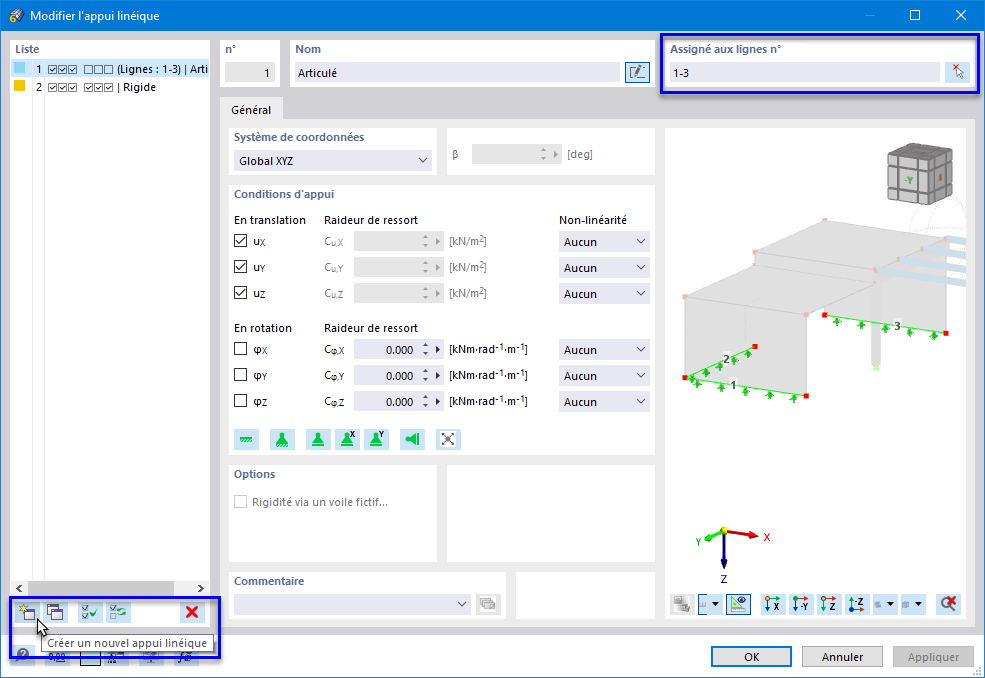Click the triangle-and-eye visibility icon in the preview toolbar

pyautogui.click(x=739, y=604)
